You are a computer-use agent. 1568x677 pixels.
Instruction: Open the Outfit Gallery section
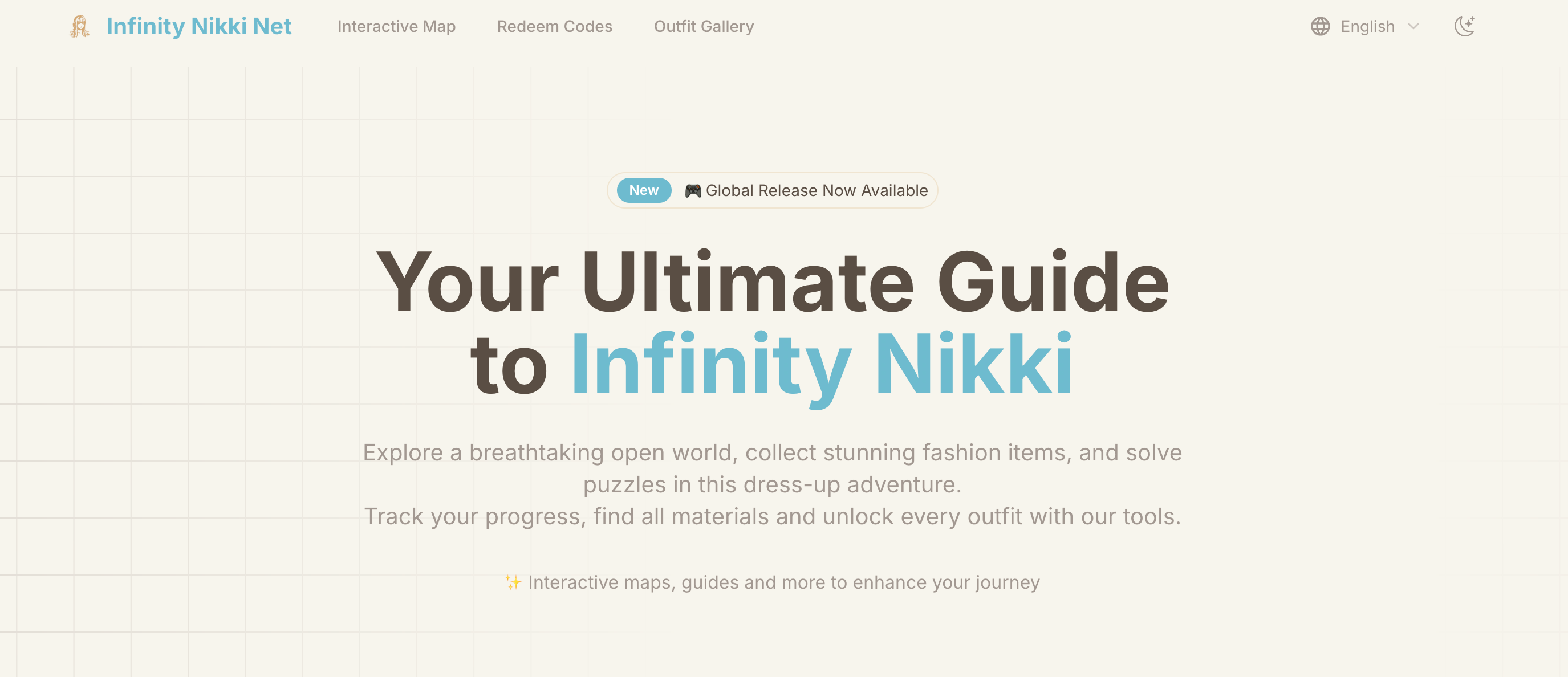pos(704,26)
